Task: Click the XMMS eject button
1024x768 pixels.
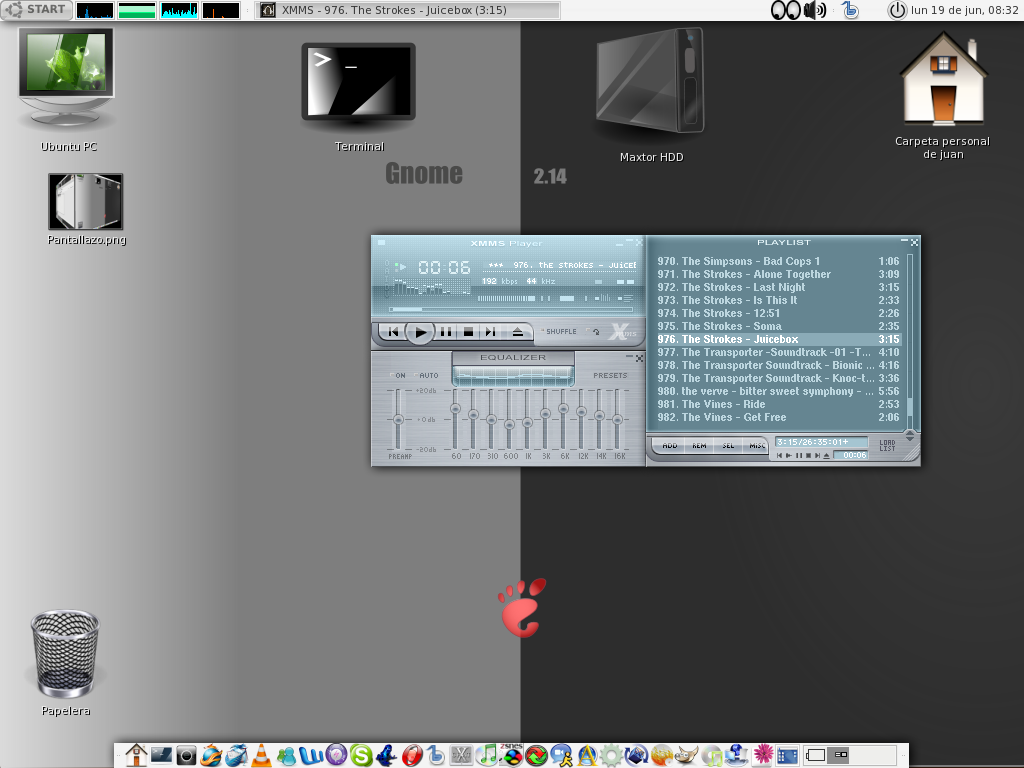Action: [x=518, y=332]
